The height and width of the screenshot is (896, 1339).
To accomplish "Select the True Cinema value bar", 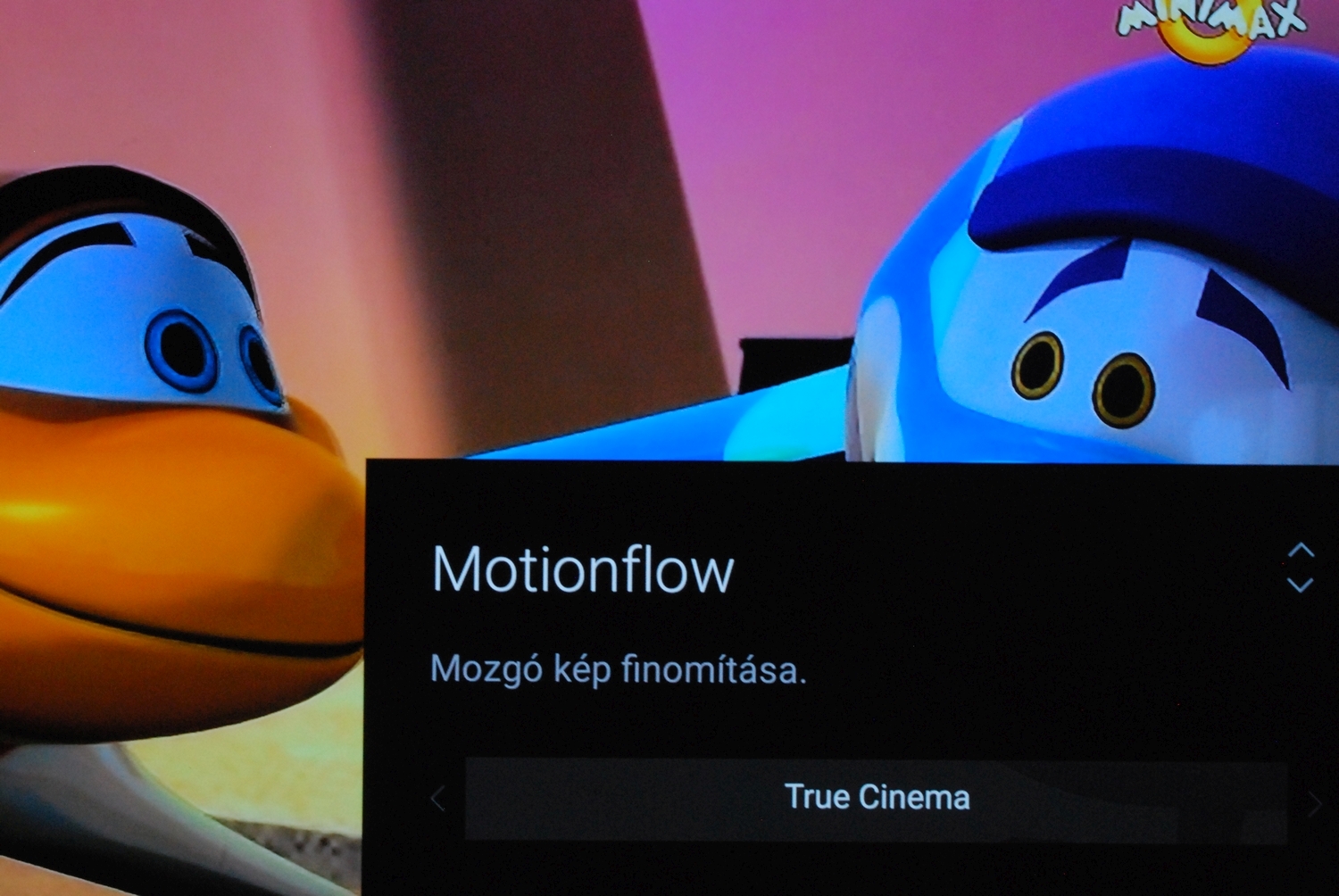I will [876, 799].
